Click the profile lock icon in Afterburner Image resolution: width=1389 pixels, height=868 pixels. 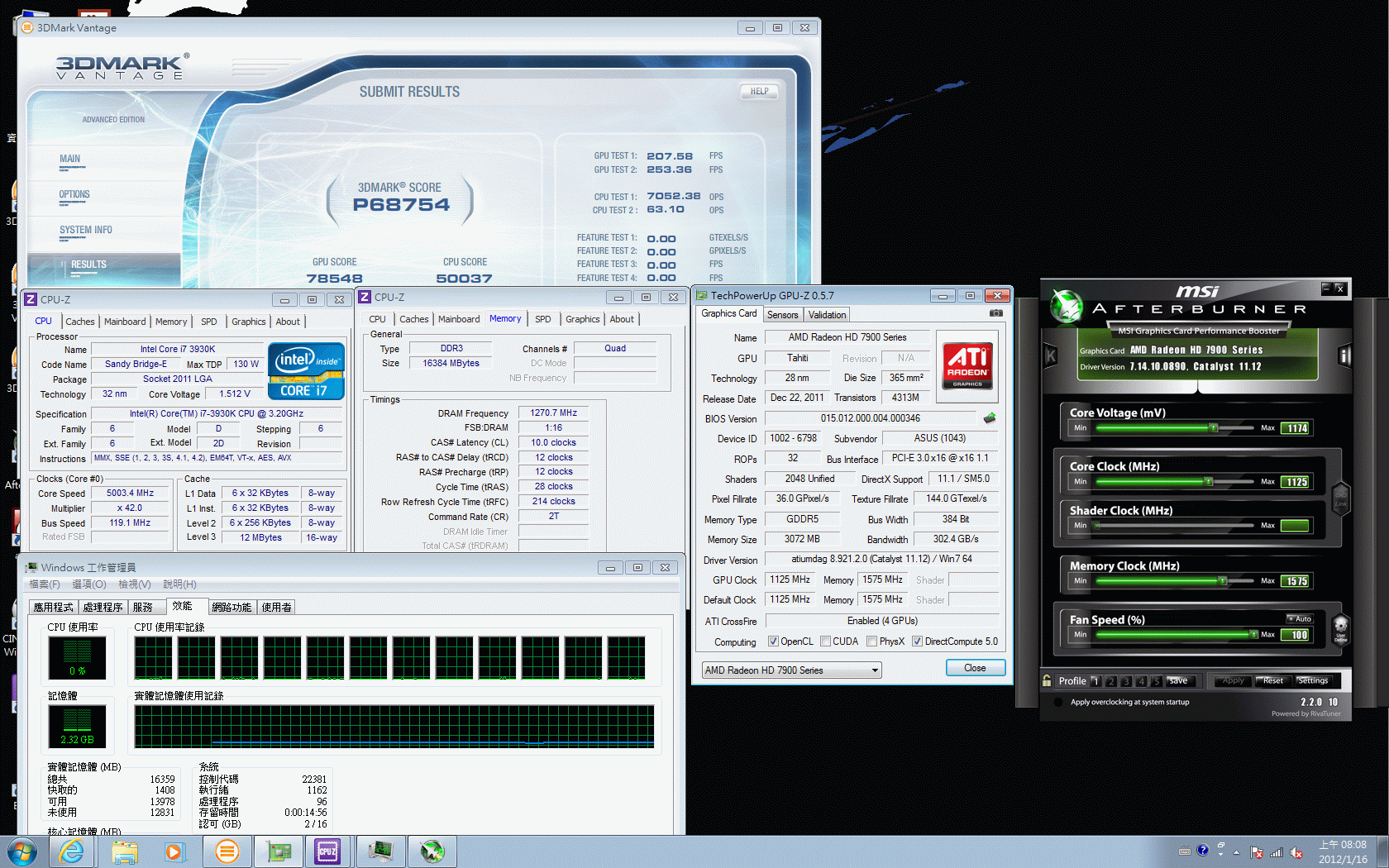coord(1048,681)
